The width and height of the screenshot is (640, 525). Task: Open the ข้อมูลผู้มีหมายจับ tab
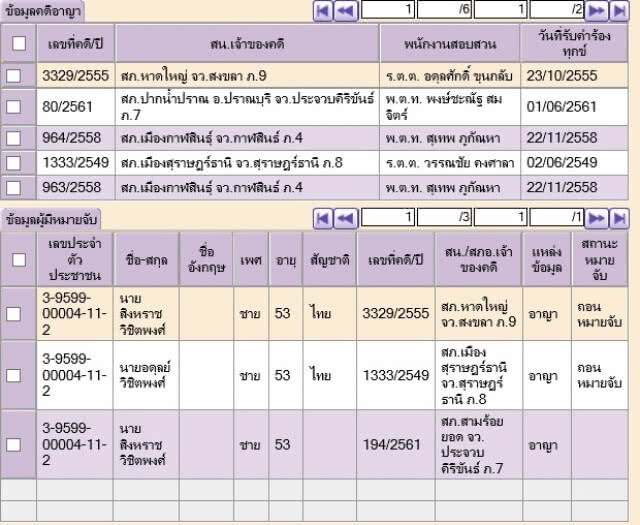(51, 219)
